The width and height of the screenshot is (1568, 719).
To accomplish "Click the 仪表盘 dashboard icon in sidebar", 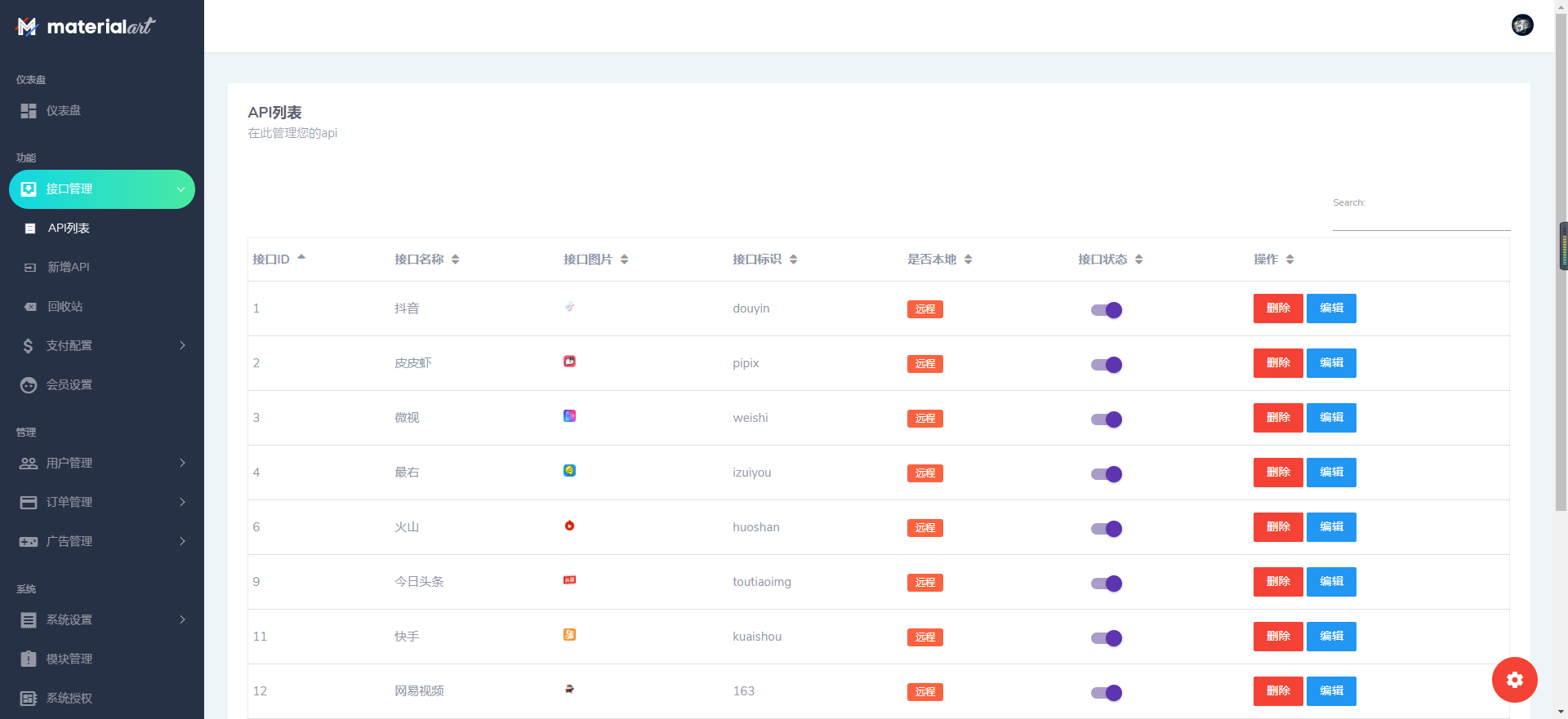I will [29, 111].
